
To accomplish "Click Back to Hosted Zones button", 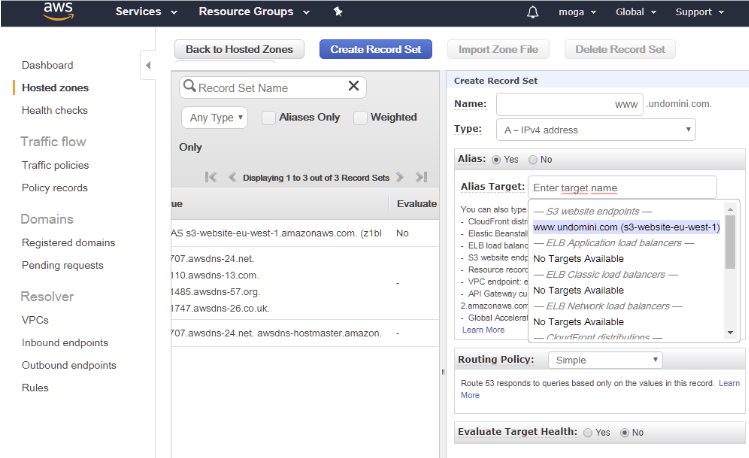I will pos(239,49).
